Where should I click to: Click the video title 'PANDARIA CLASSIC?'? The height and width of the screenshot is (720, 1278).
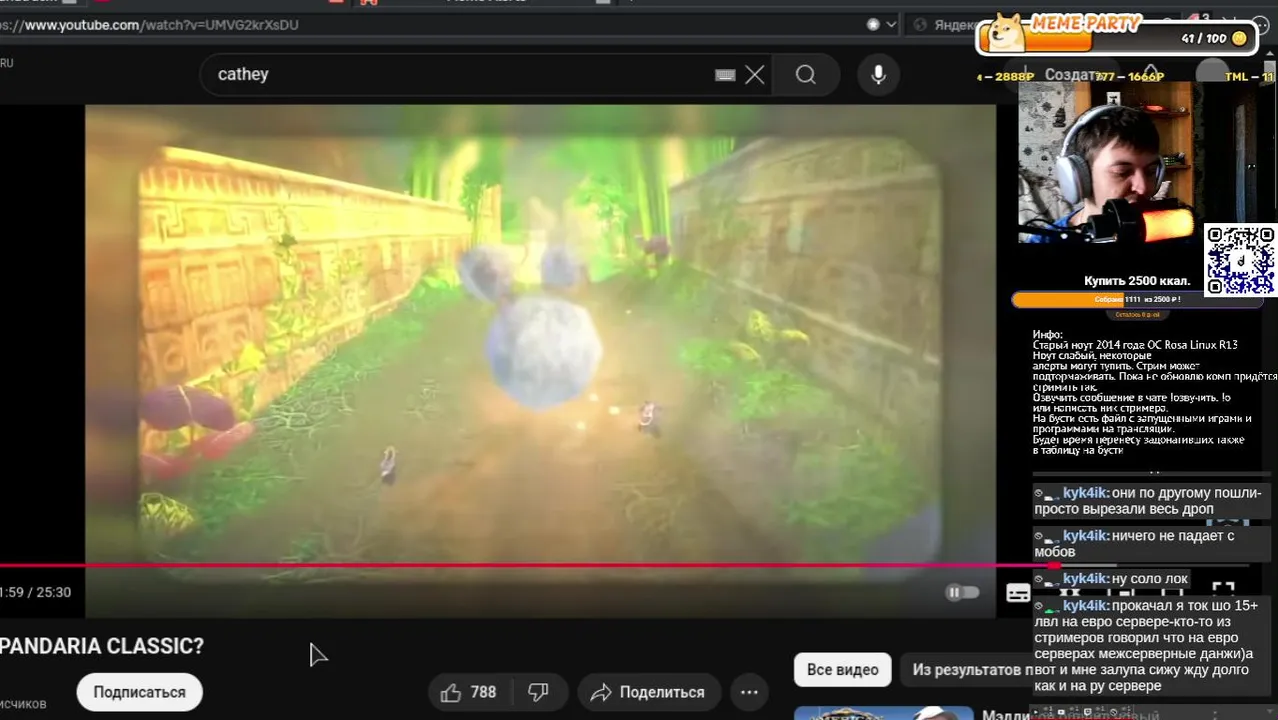click(x=102, y=647)
